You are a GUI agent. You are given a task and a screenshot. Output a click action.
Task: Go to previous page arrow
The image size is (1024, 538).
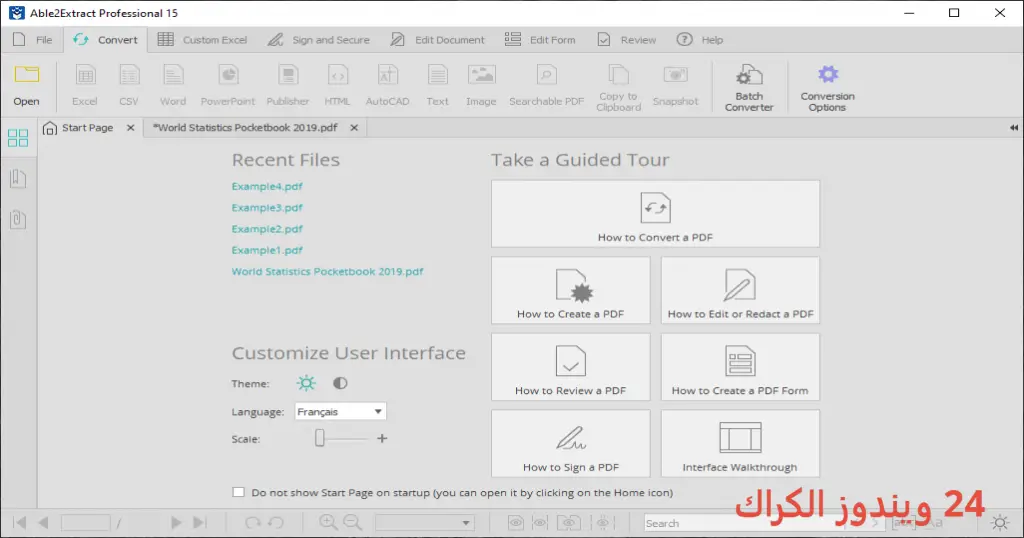[44, 522]
